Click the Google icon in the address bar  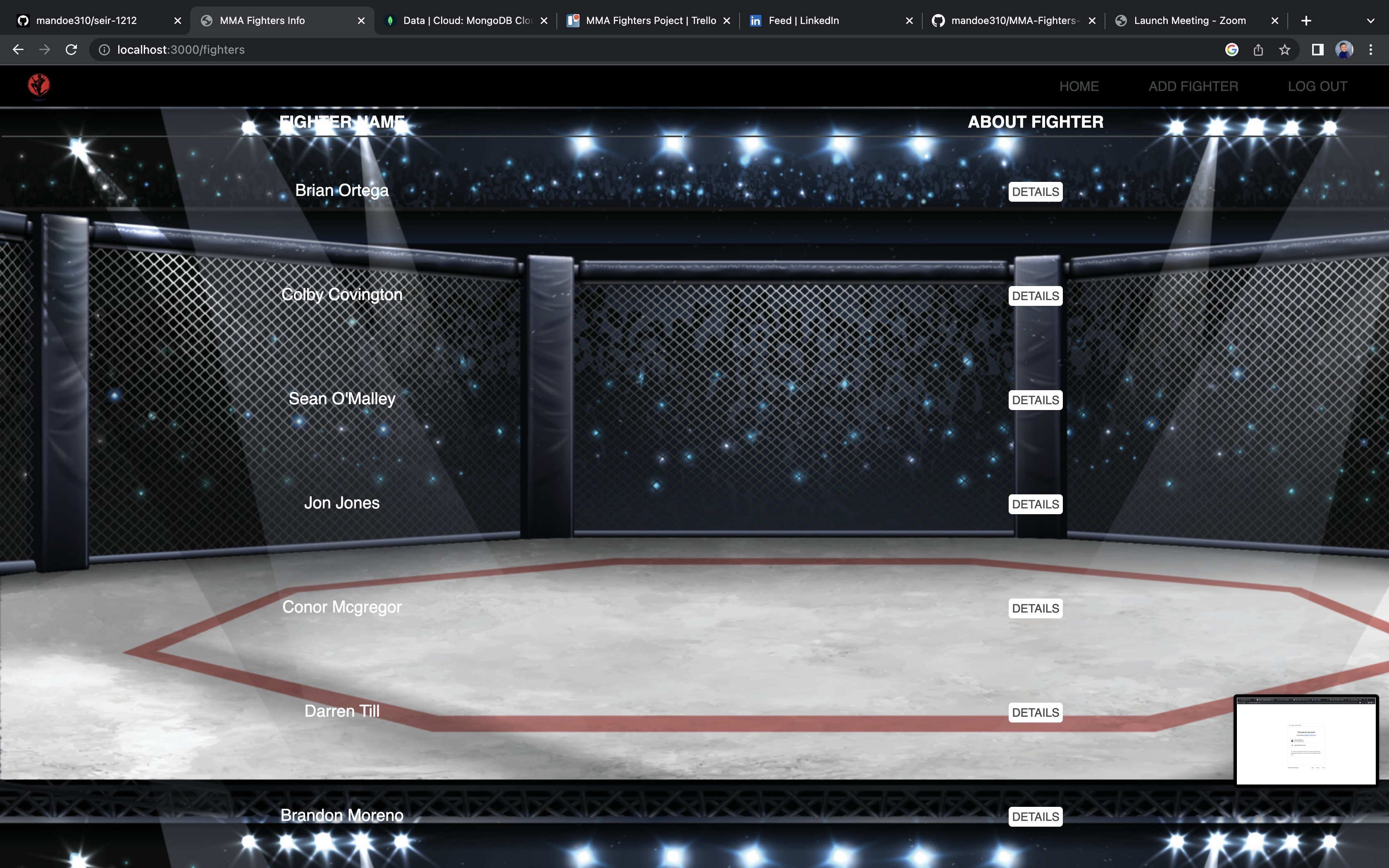(x=1232, y=50)
